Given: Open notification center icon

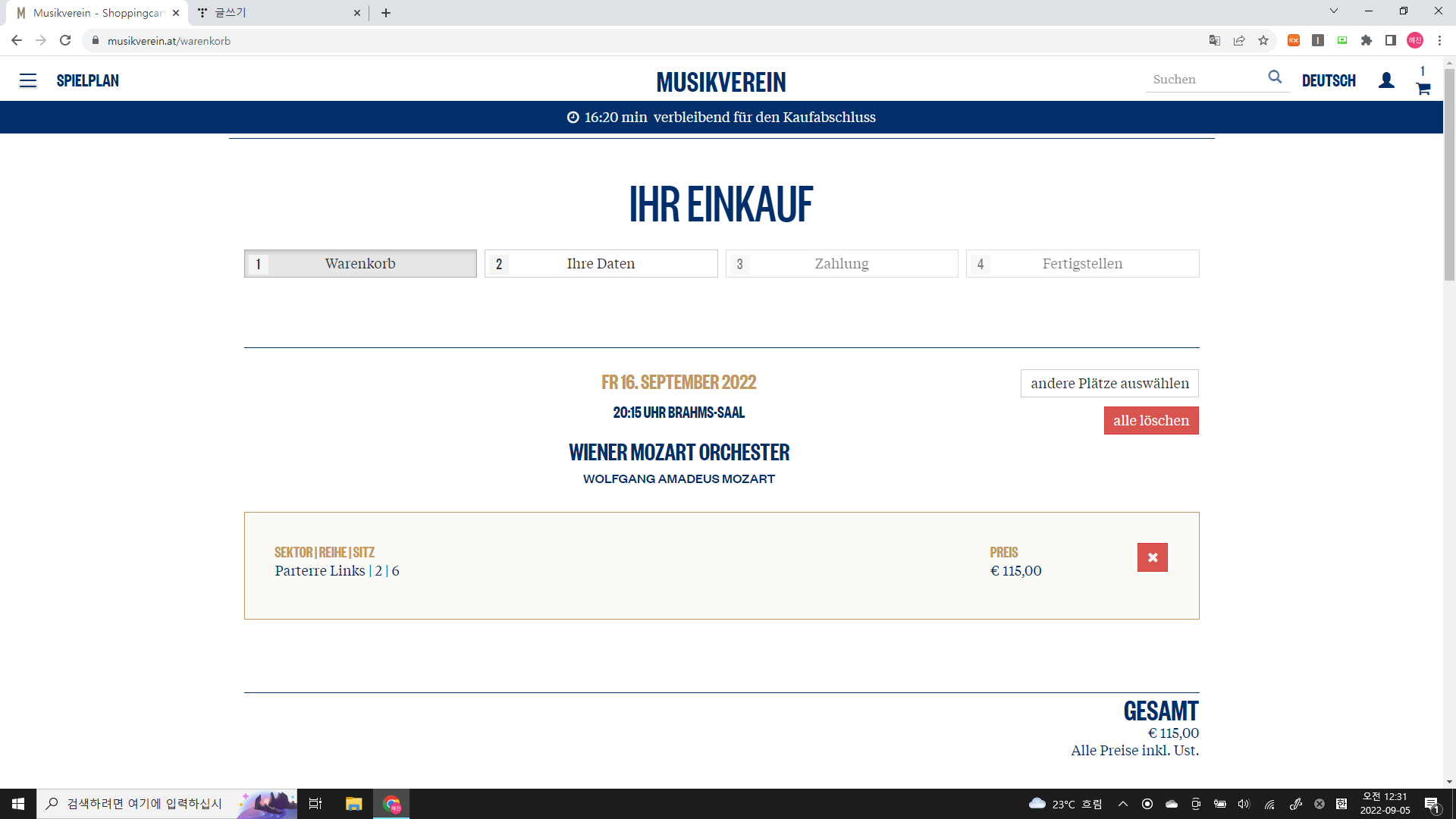Looking at the screenshot, I should [1432, 805].
